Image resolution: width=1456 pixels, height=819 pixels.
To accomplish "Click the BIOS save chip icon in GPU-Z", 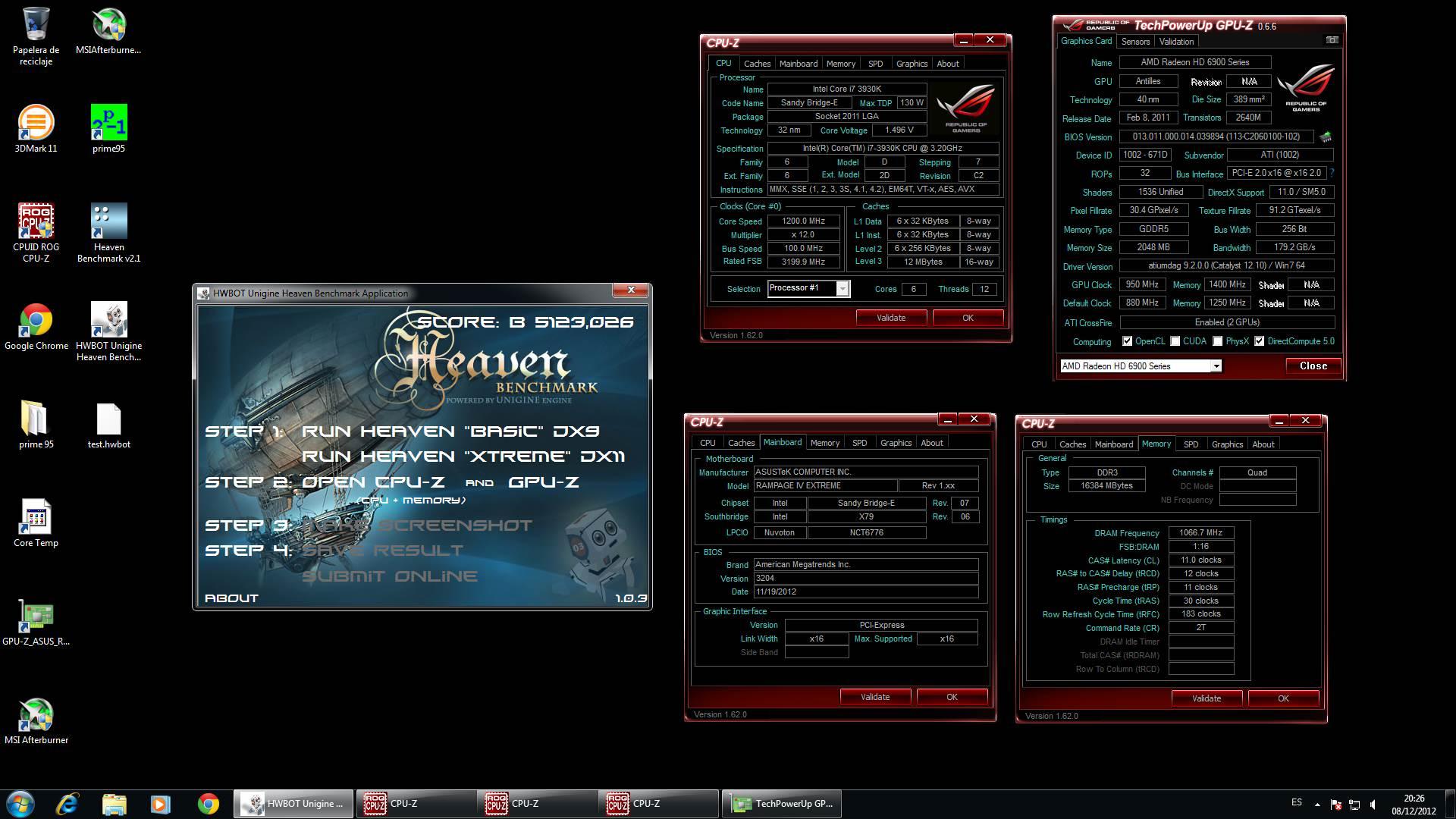I will pyautogui.click(x=1326, y=137).
